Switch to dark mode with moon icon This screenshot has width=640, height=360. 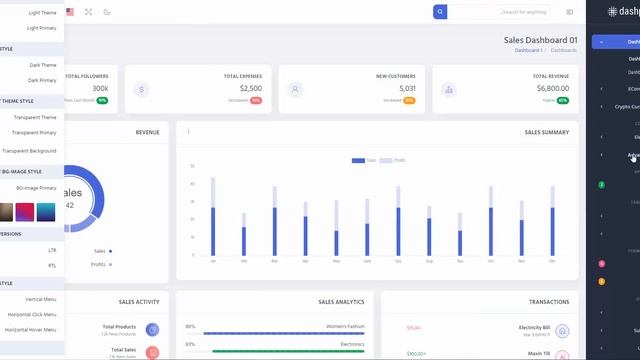click(107, 12)
